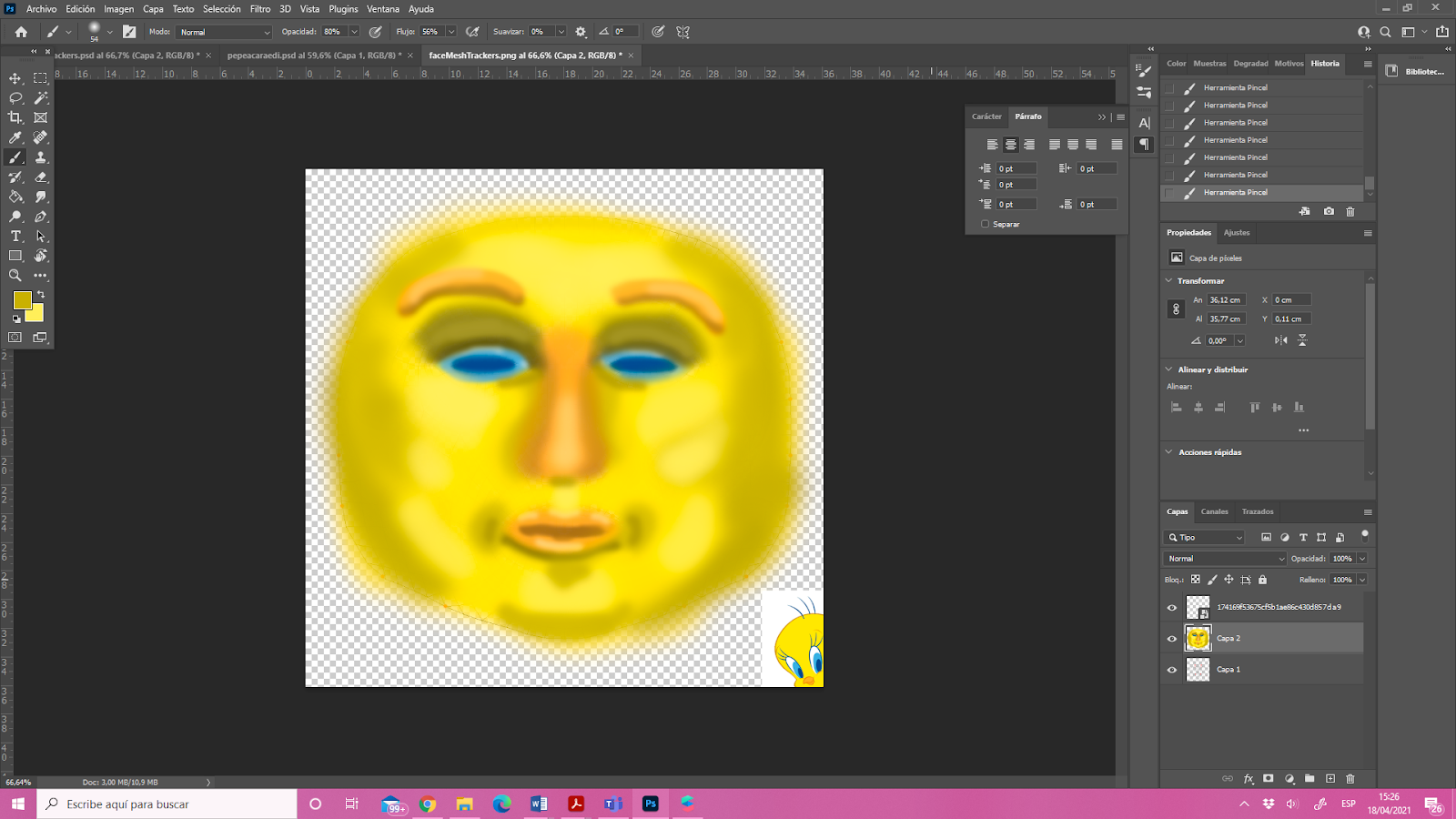Open brush smoothing options gear
Image resolution: width=1456 pixels, height=819 pixels.
581,32
